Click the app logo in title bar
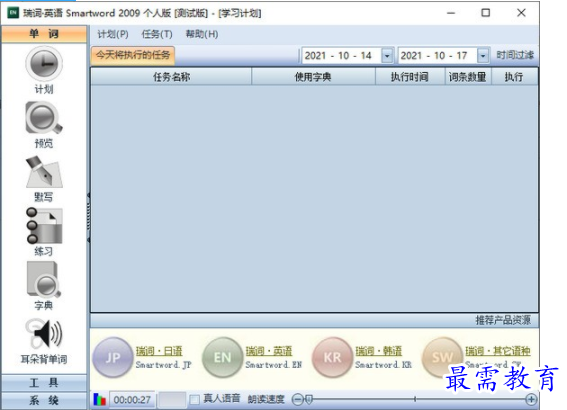Screen dimensions: 567x410 click(x=13, y=13)
